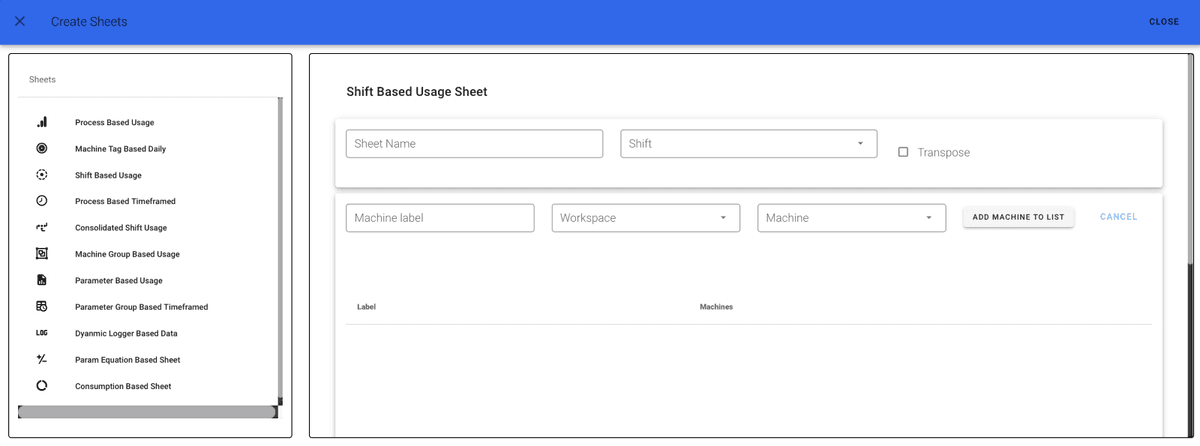Click the Consolidated Shift Usage icon

[42, 227]
